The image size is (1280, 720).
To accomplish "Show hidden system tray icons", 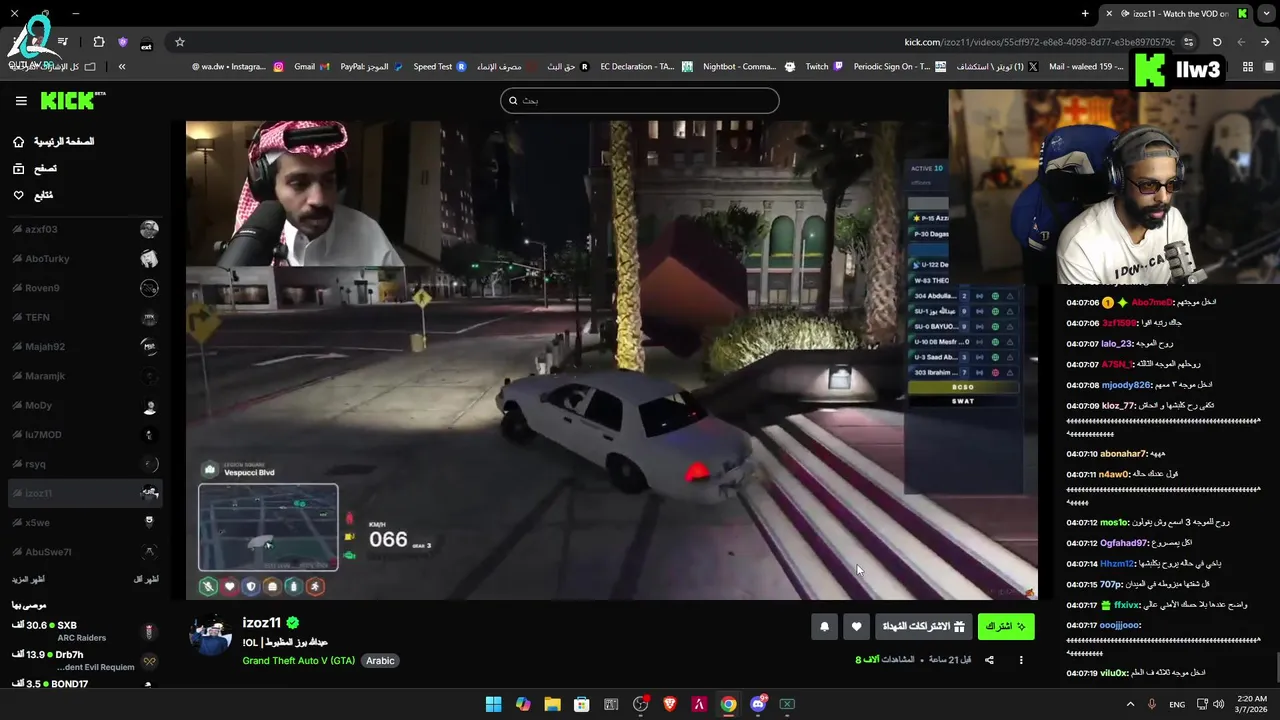I will 1131,704.
